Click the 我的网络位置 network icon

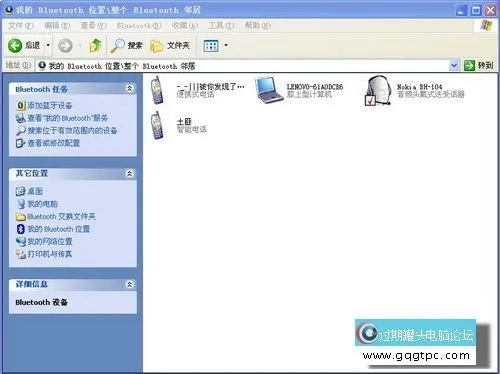pos(21,241)
